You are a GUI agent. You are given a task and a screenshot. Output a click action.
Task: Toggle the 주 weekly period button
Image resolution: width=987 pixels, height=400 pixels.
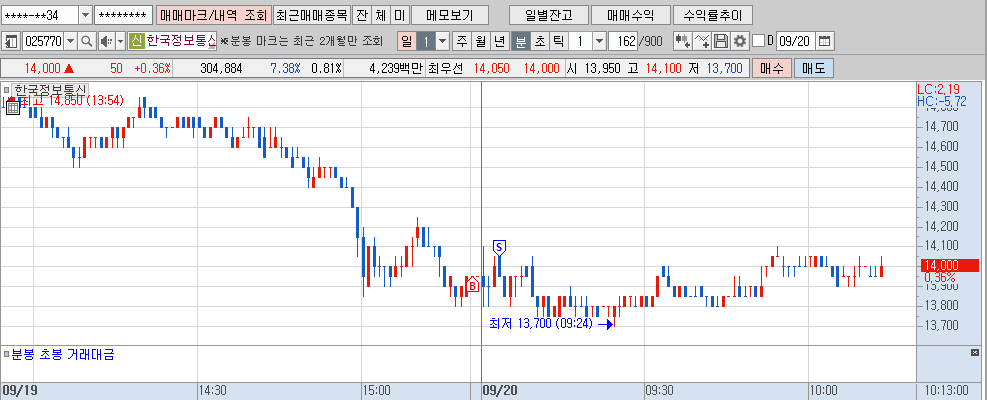(462, 42)
